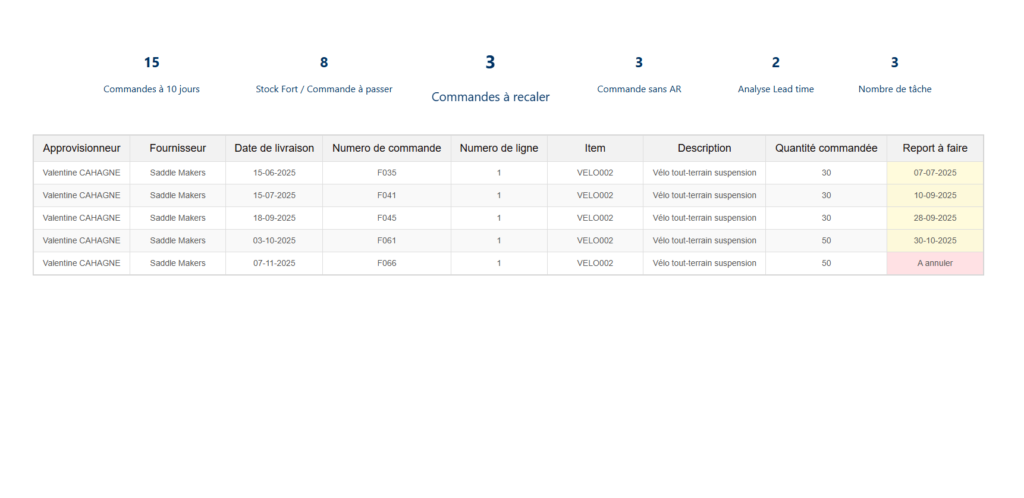Open the Commandes à 10 jours tab
Screen dimensions: 1024x498
coord(151,88)
